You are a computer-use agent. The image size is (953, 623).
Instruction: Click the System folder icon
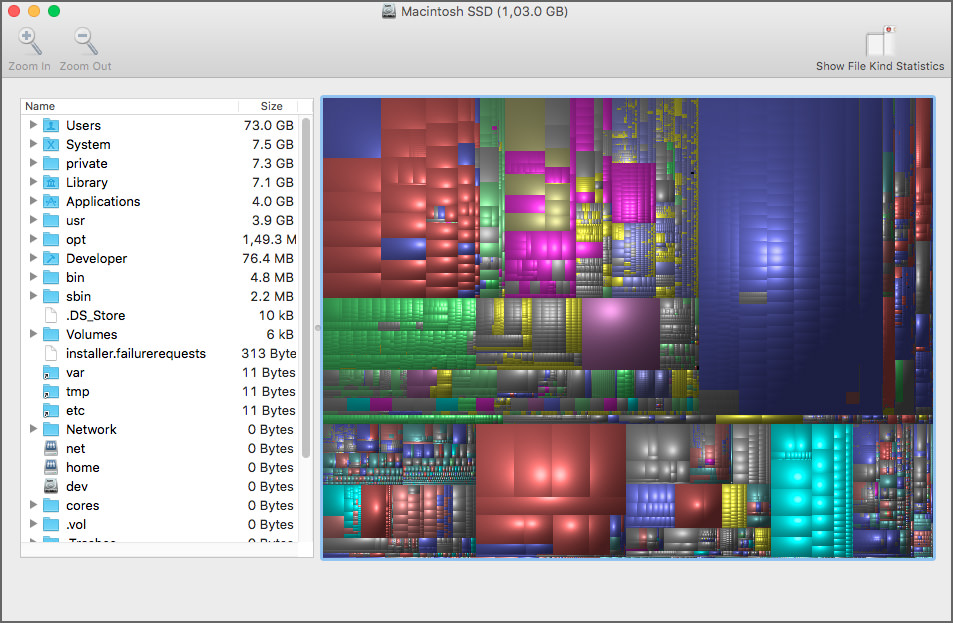(52, 144)
